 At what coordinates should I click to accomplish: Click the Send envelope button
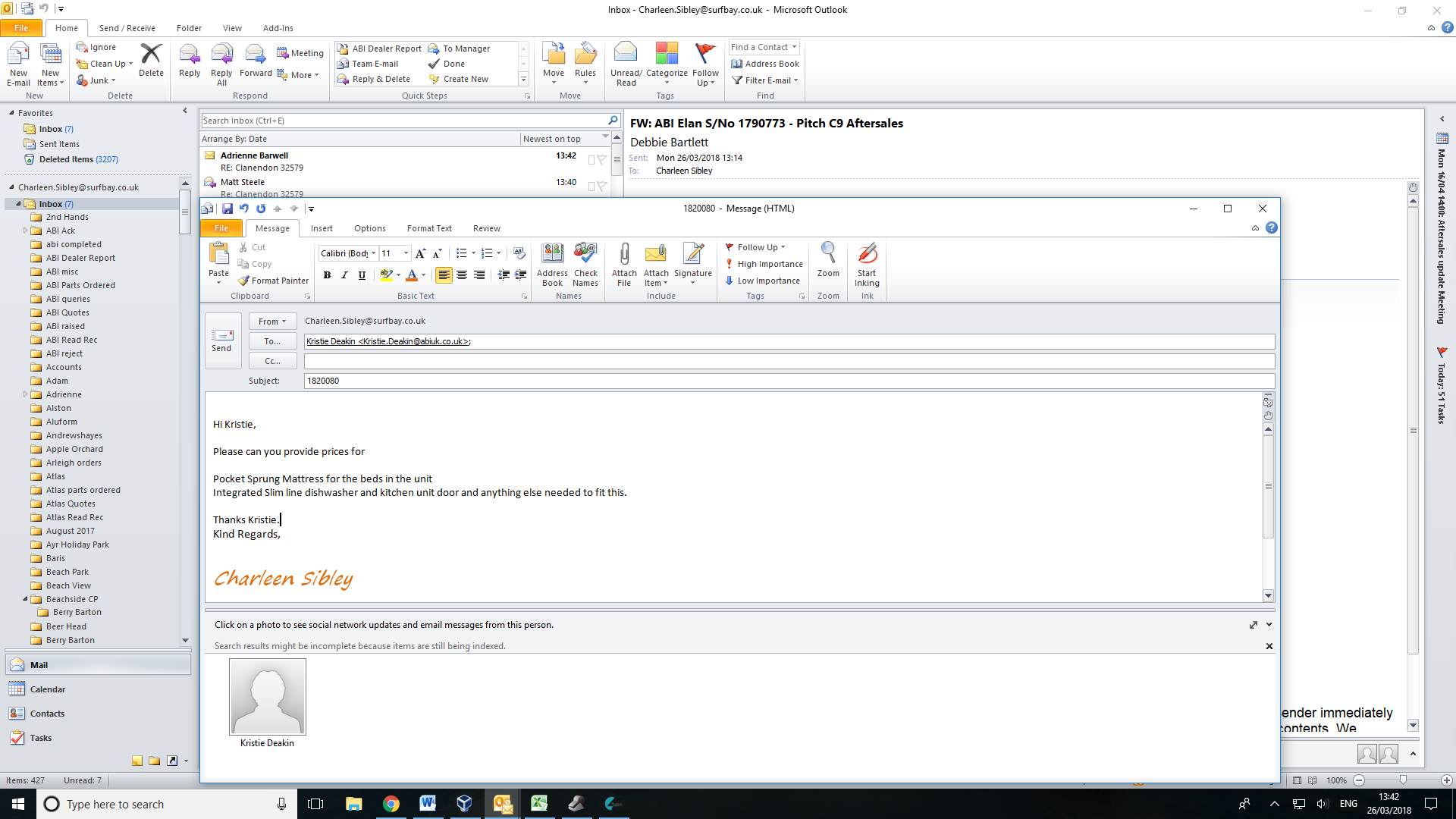coord(222,340)
